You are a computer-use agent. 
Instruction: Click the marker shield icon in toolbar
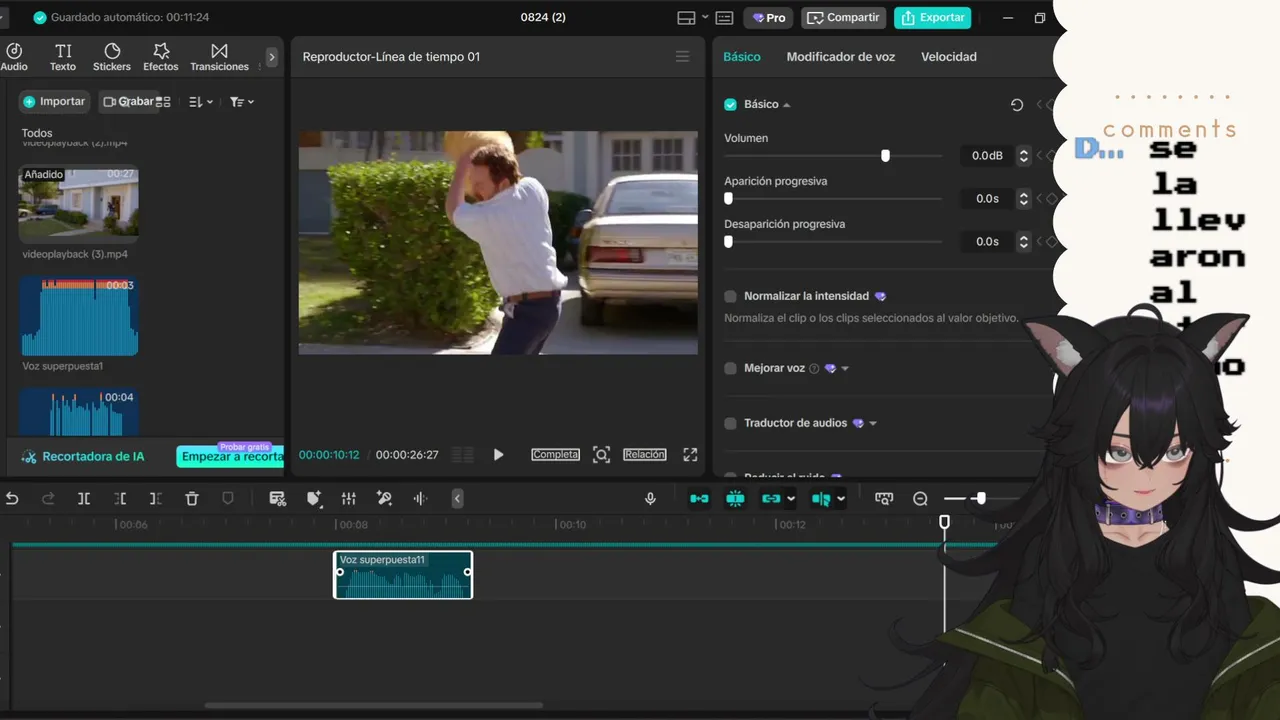pos(228,498)
